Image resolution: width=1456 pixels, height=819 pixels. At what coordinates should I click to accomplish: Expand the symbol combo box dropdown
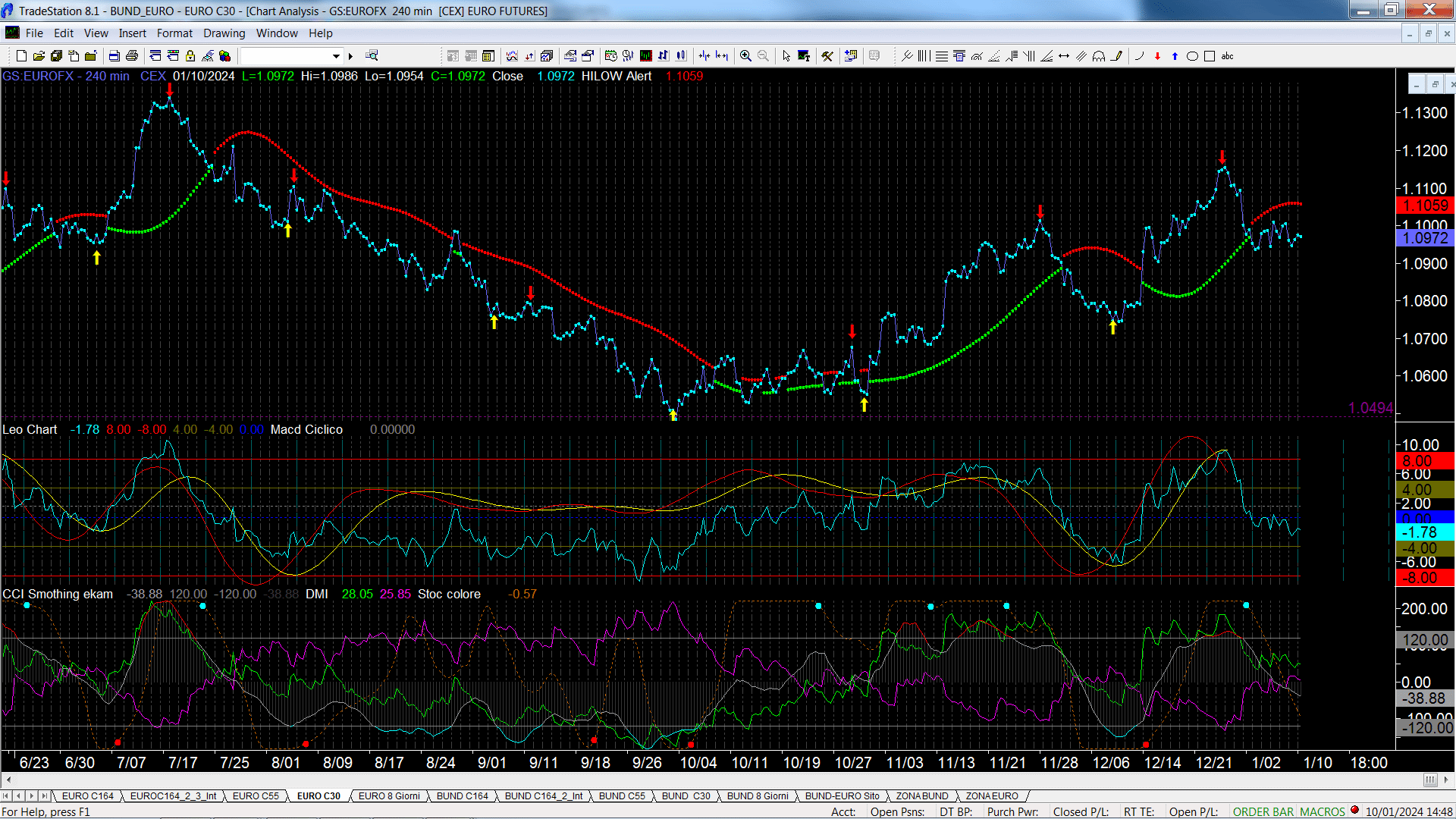(336, 56)
